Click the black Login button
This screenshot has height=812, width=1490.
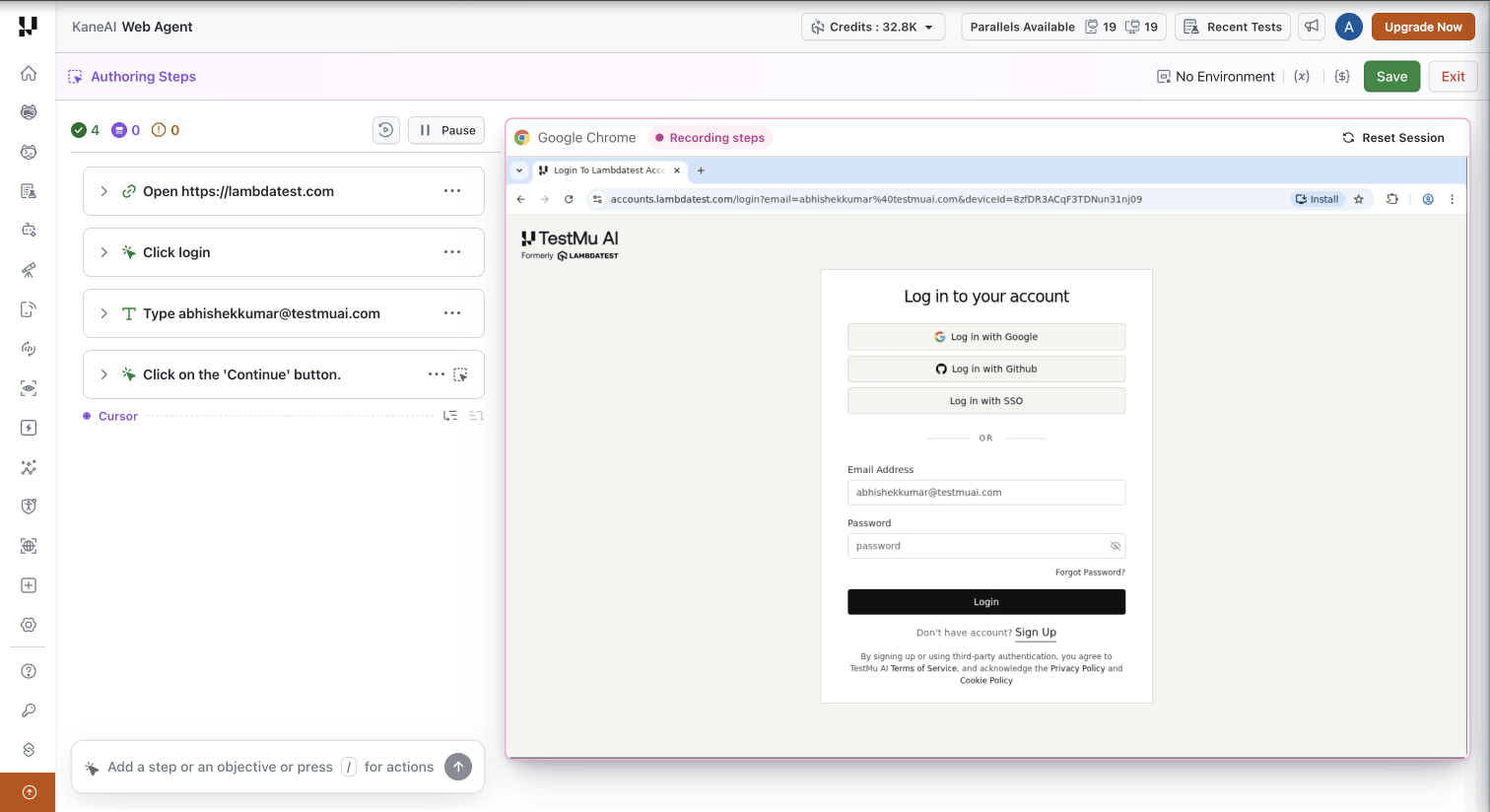[986, 602]
